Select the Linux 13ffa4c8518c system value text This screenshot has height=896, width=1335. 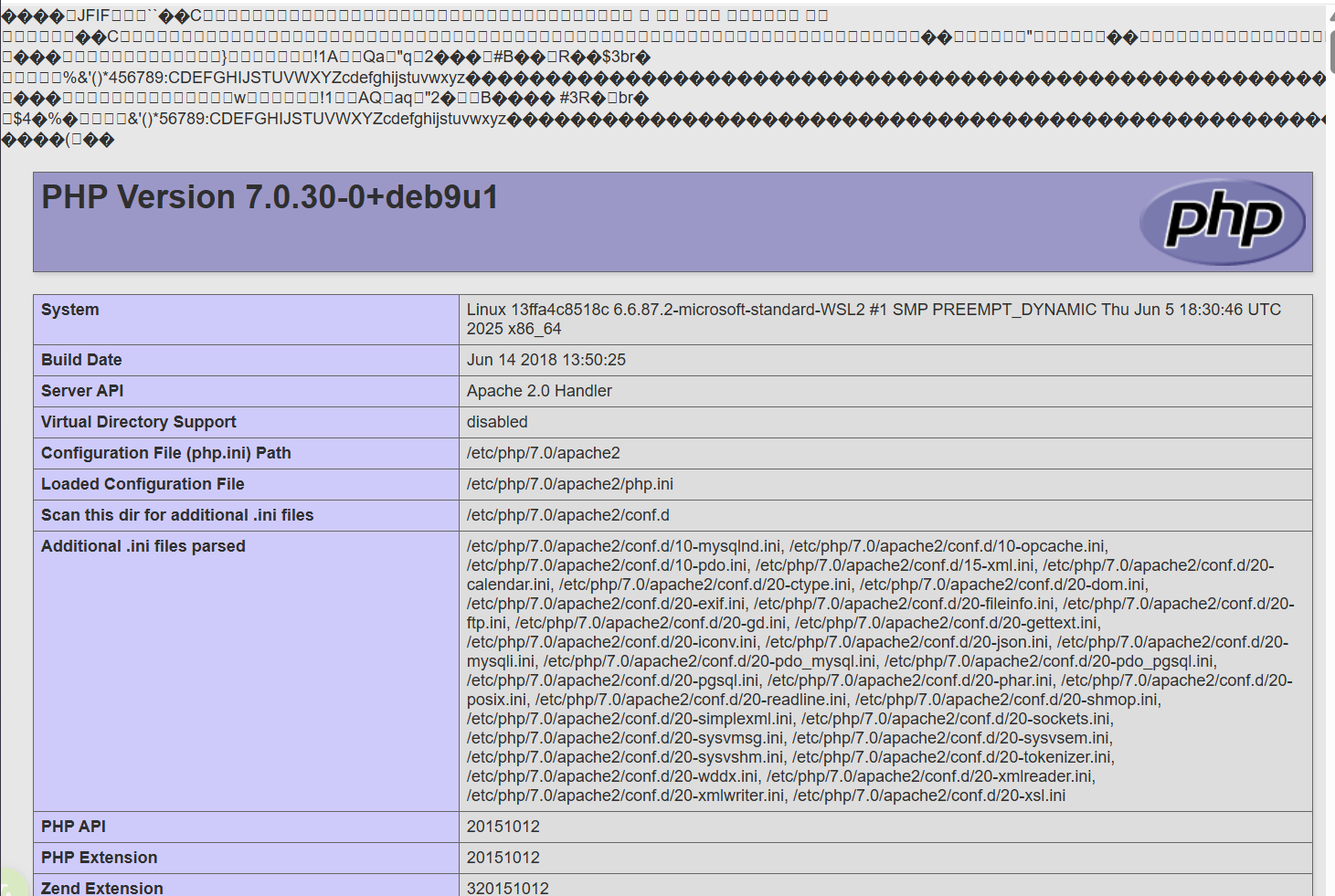(x=874, y=320)
